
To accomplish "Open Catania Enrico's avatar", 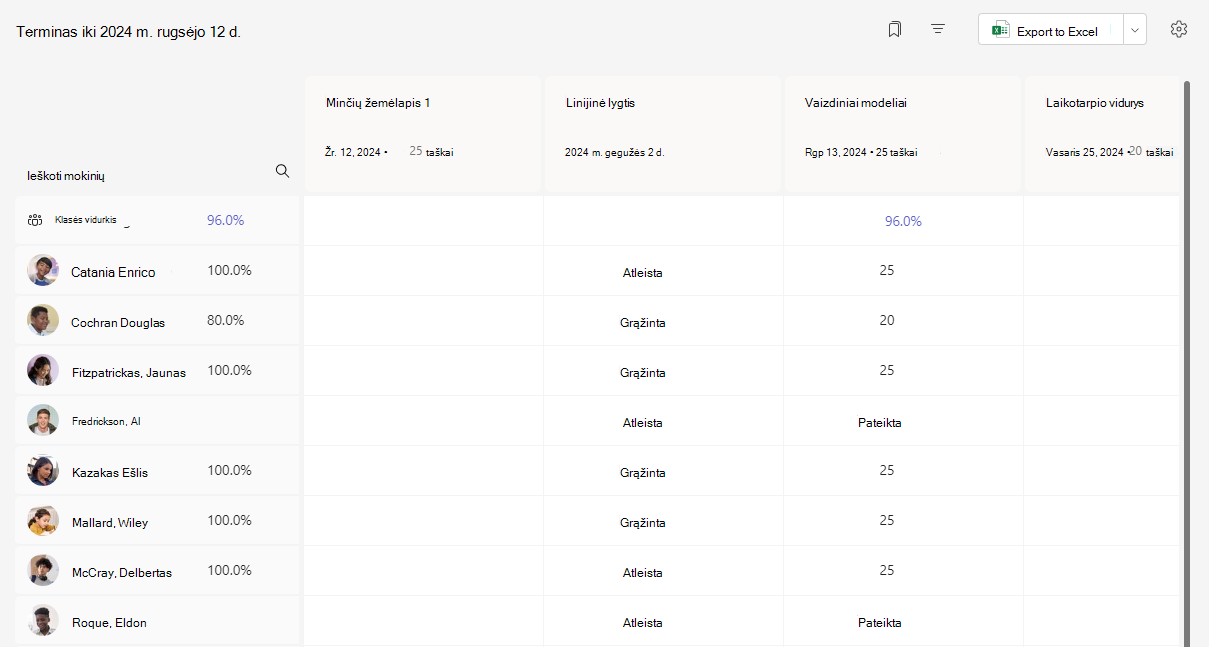I will tap(43, 270).
